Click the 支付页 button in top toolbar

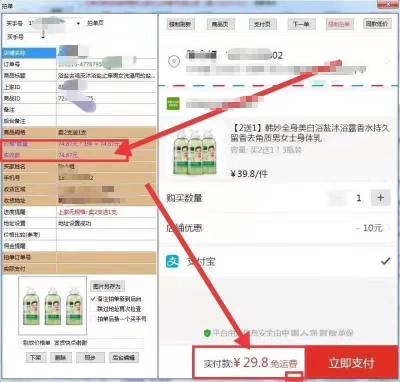[x=262, y=24]
